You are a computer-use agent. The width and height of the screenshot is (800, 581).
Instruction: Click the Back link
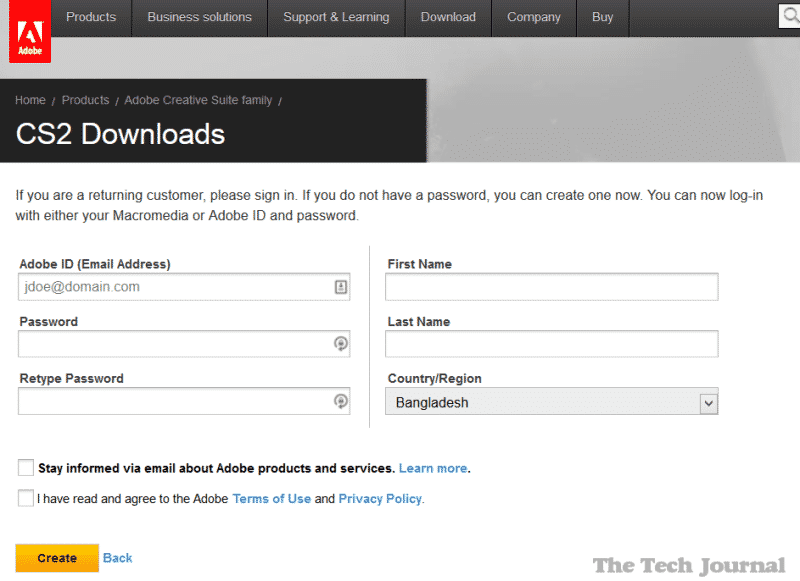pos(117,558)
